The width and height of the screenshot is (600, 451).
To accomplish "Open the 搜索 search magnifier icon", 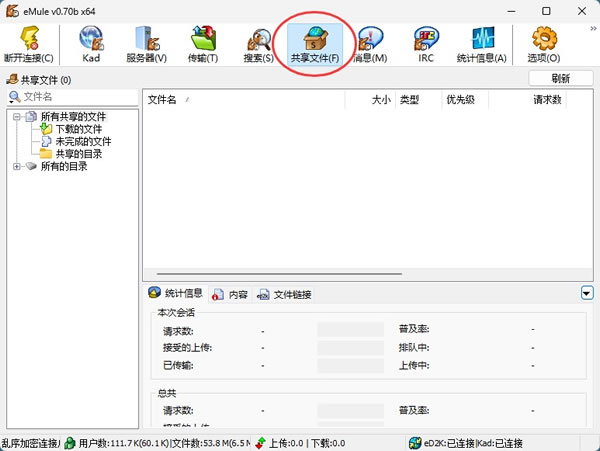I will coord(259,39).
